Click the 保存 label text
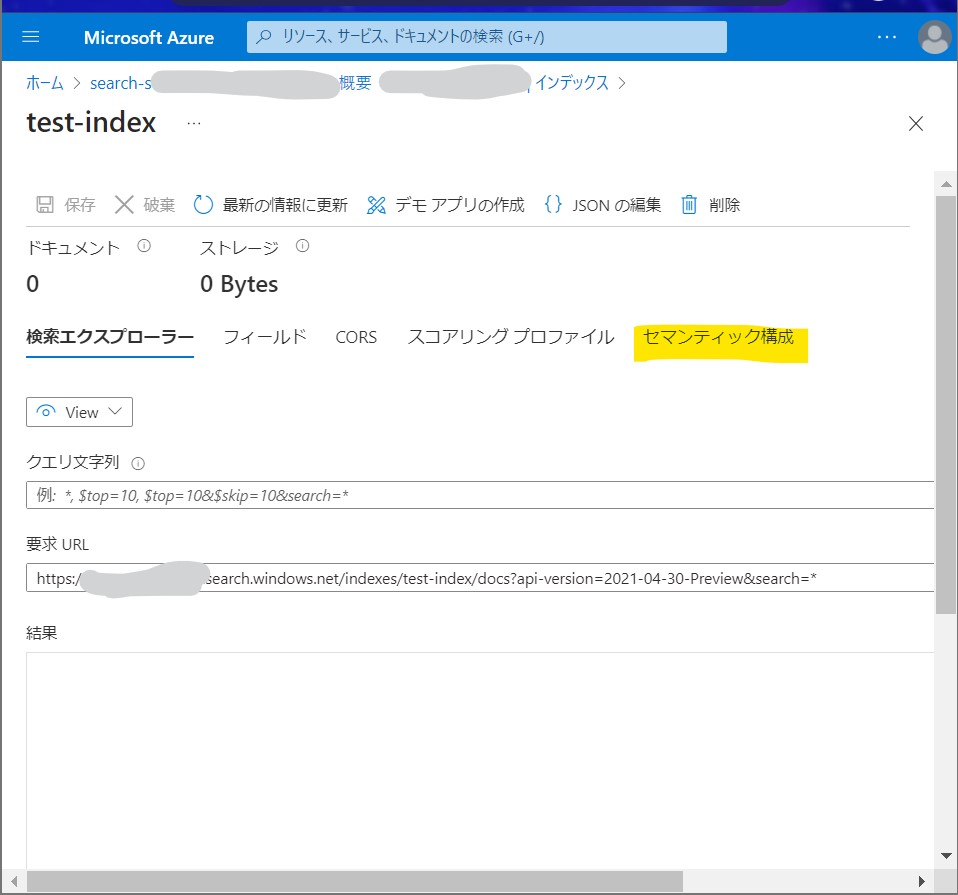The height and width of the screenshot is (895, 958). 79,205
